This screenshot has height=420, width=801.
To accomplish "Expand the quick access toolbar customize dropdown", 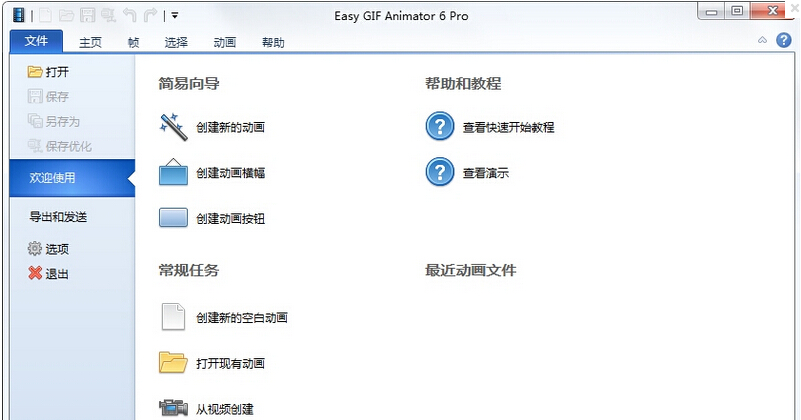I will 175,15.
